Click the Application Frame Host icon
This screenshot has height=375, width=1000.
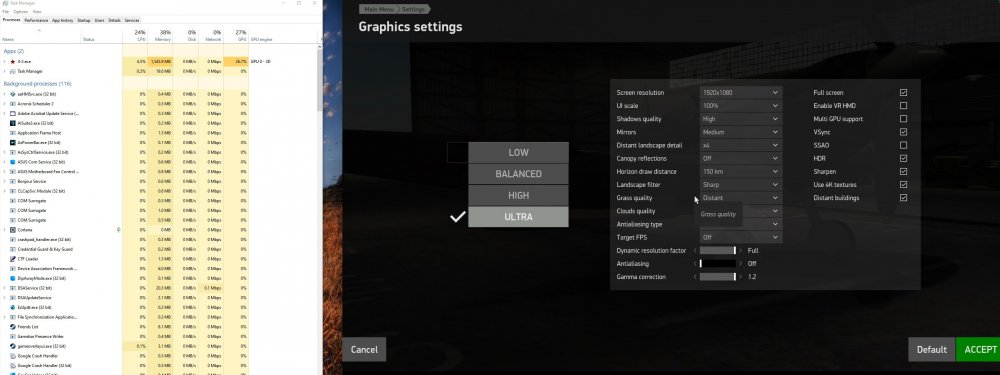click(13, 133)
